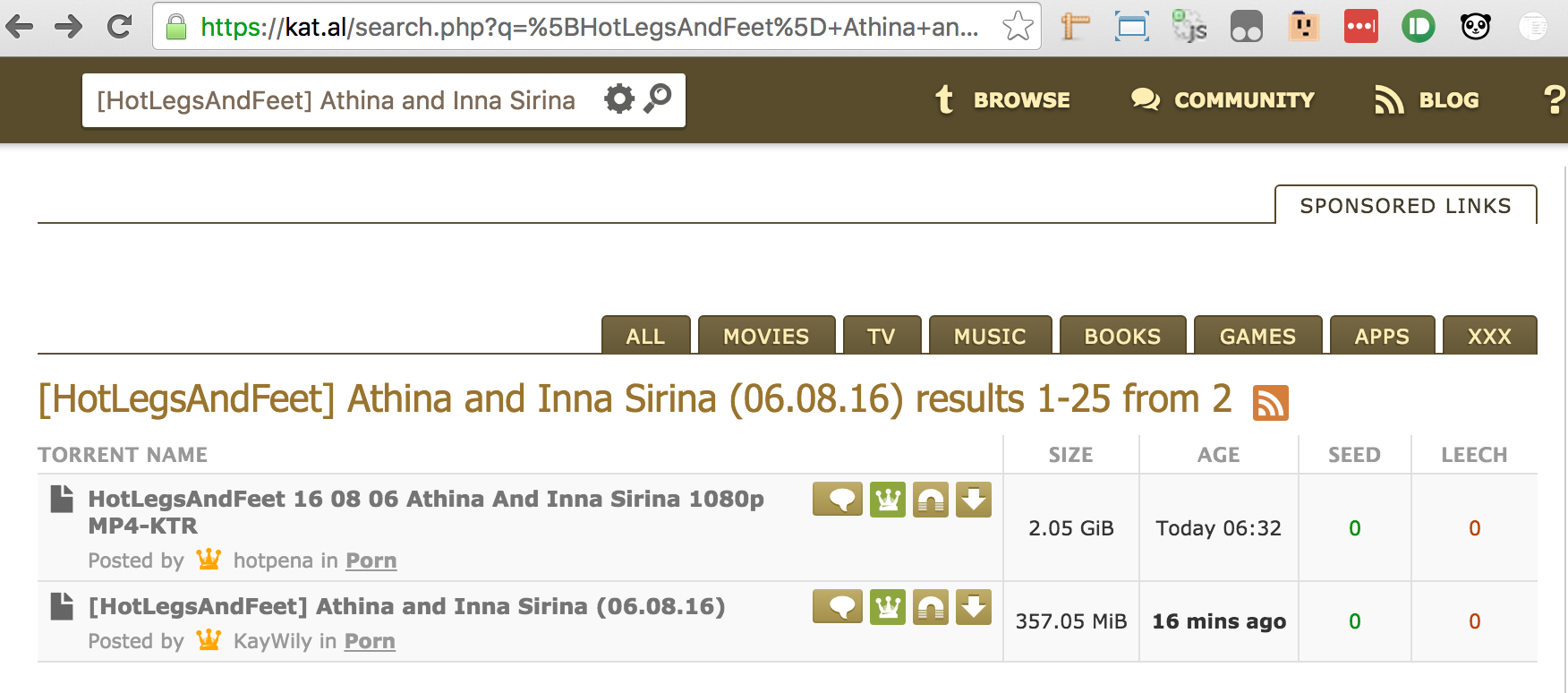
Task: Click the 'Today 06:32' age cell
Action: (x=1219, y=528)
